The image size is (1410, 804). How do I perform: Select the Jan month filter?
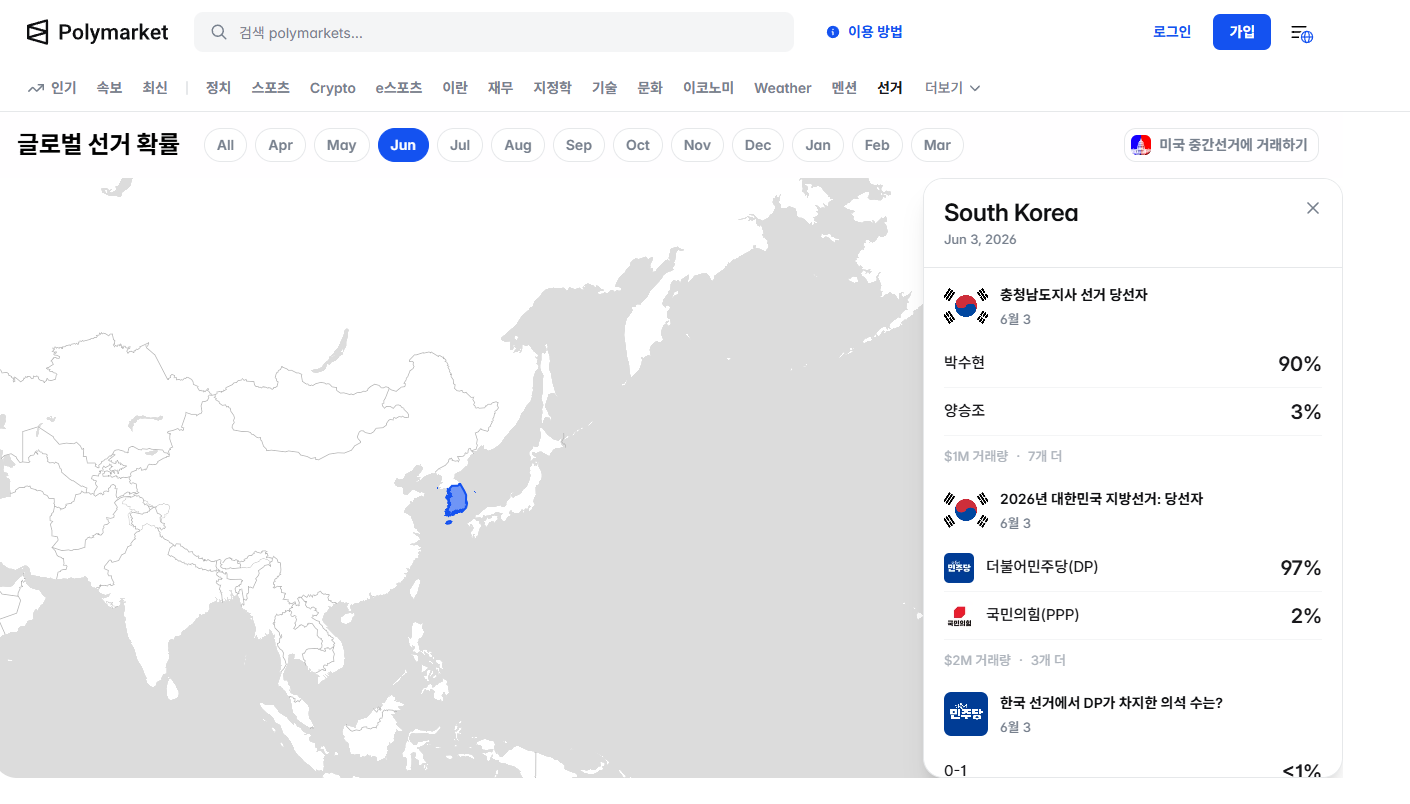click(818, 145)
